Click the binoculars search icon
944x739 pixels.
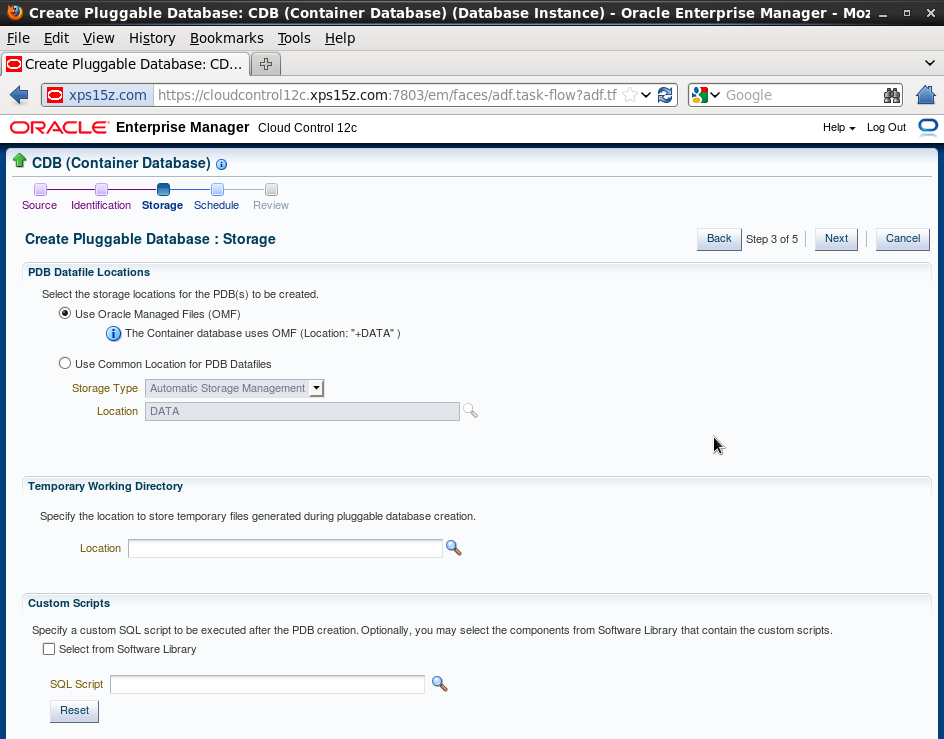[x=892, y=95]
